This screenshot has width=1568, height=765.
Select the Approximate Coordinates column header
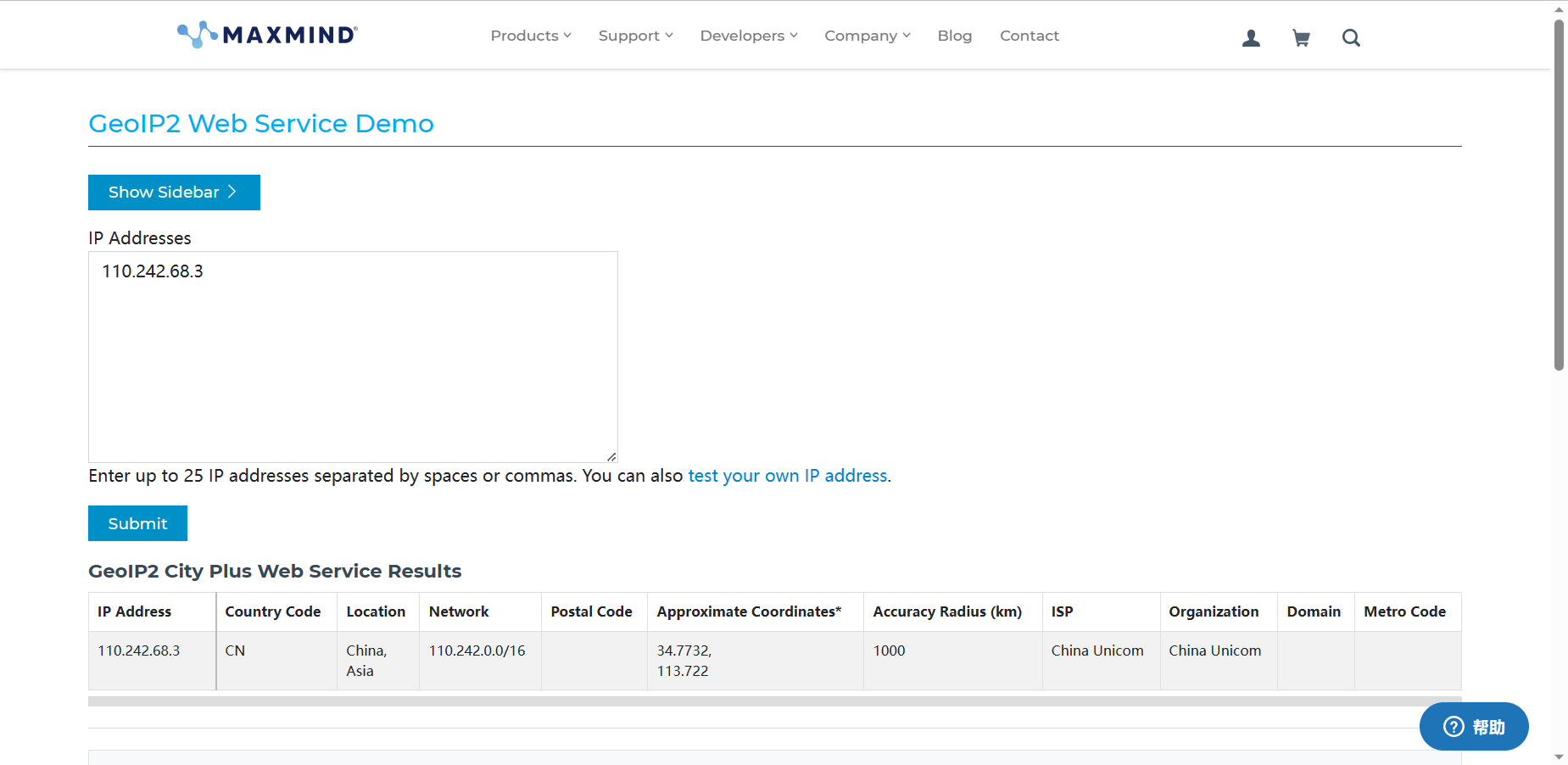pyautogui.click(x=756, y=611)
